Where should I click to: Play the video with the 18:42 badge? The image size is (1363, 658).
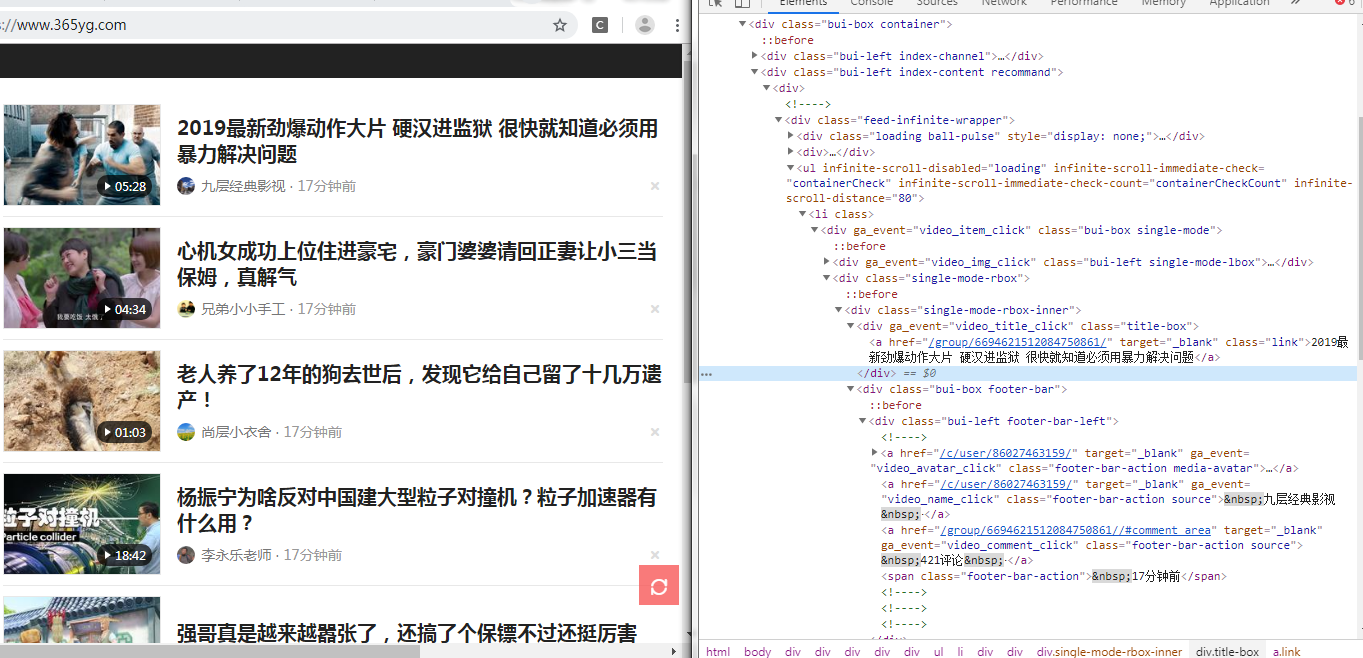[82, 524]
